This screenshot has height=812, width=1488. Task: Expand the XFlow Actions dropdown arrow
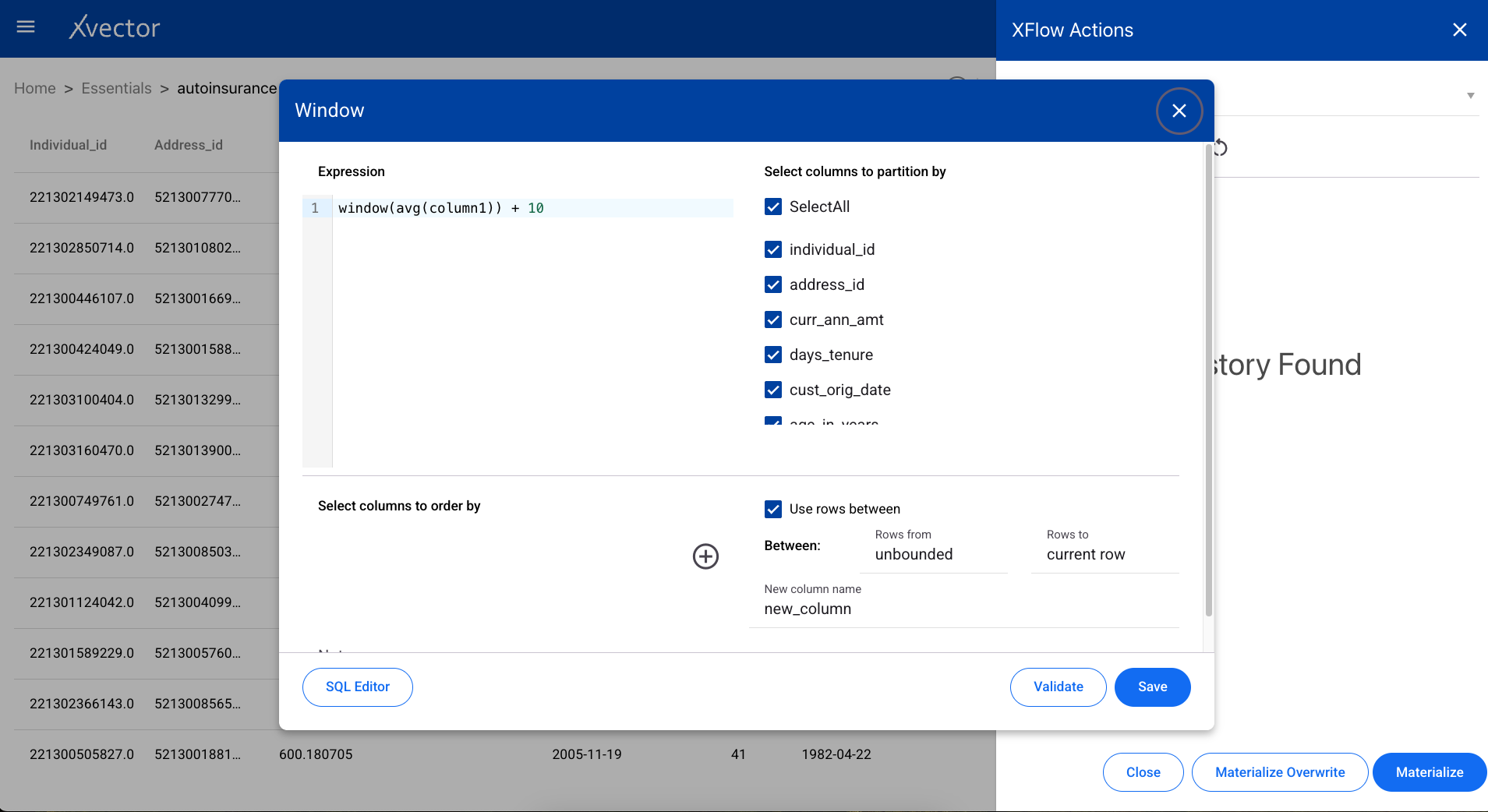click(x=1470, y=96)
